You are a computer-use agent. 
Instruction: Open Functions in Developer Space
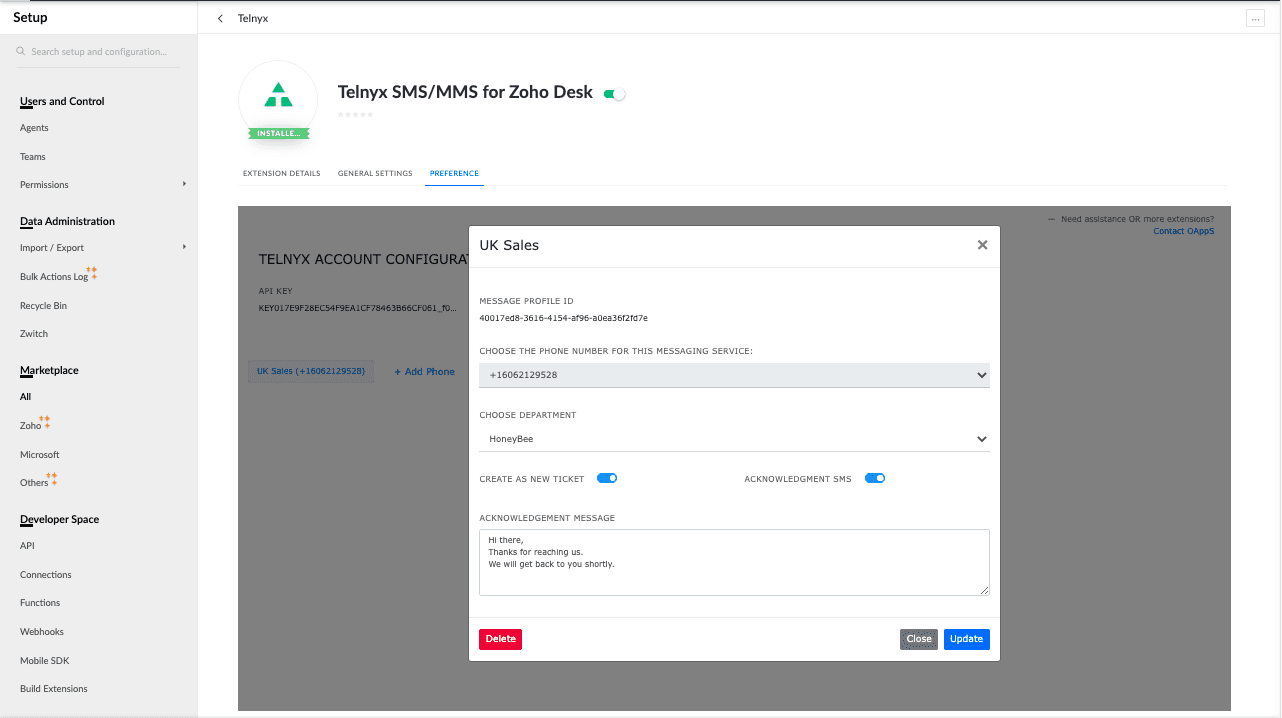click(40, 603)
